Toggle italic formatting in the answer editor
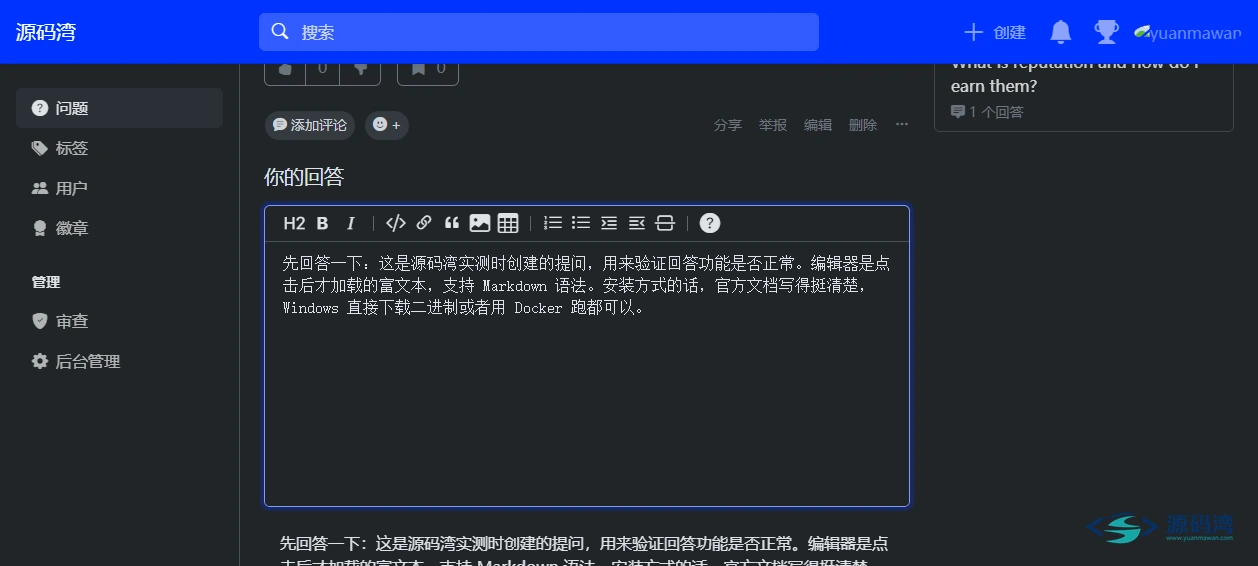This screenshot has width=1258, height=566. pos(350,223)
